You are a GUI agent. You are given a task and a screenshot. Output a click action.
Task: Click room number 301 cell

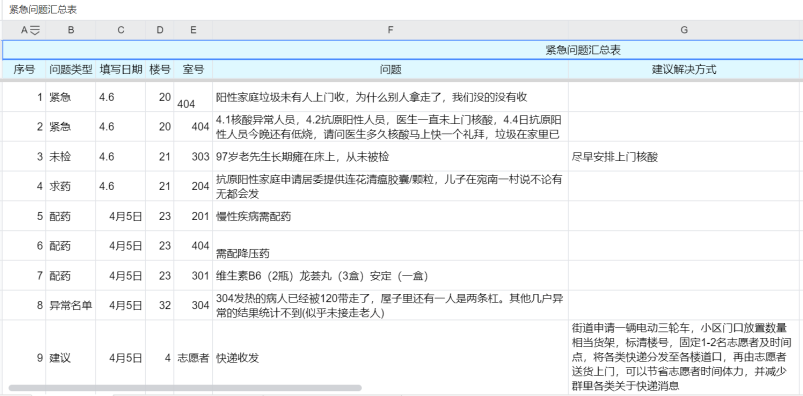point(193,275)
